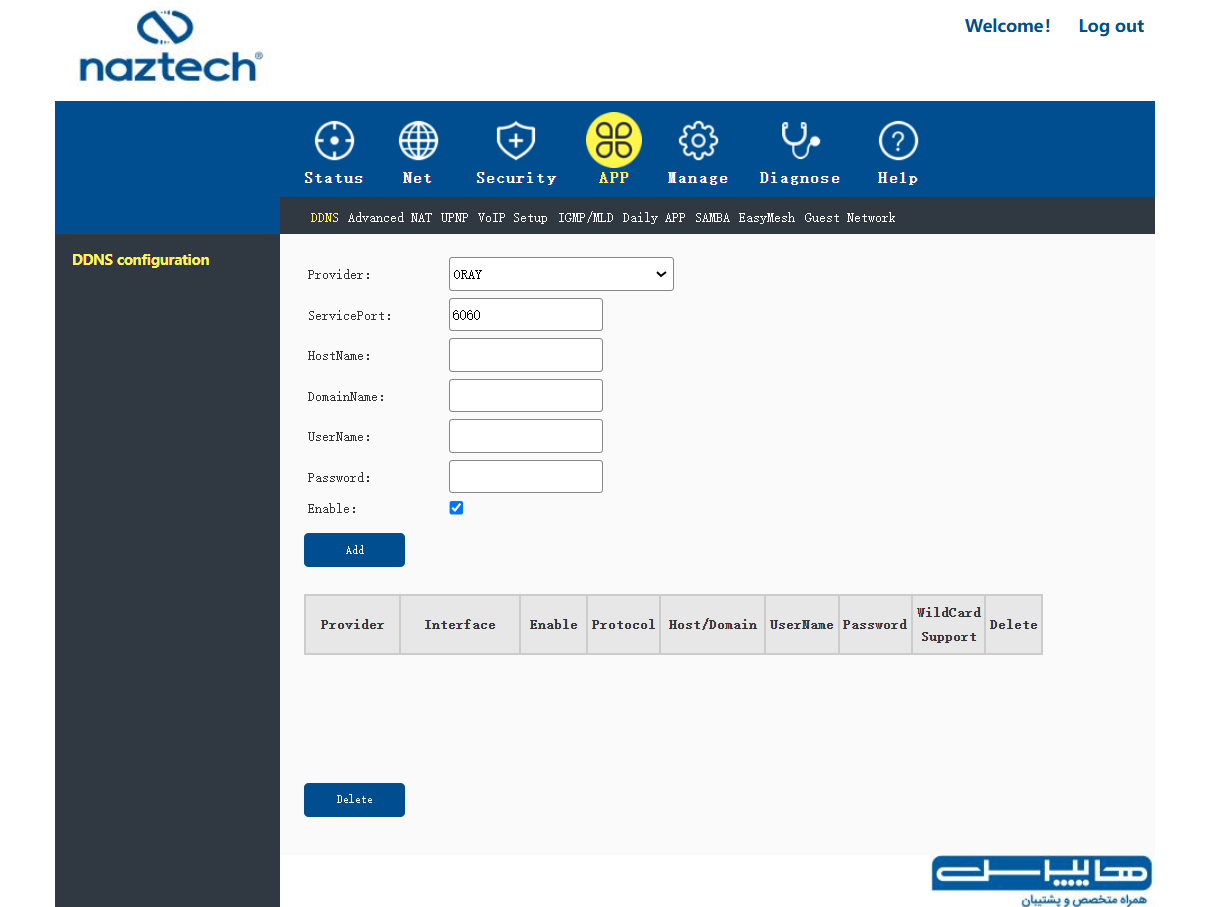Click the Delete column header in table

(1014, 625)
